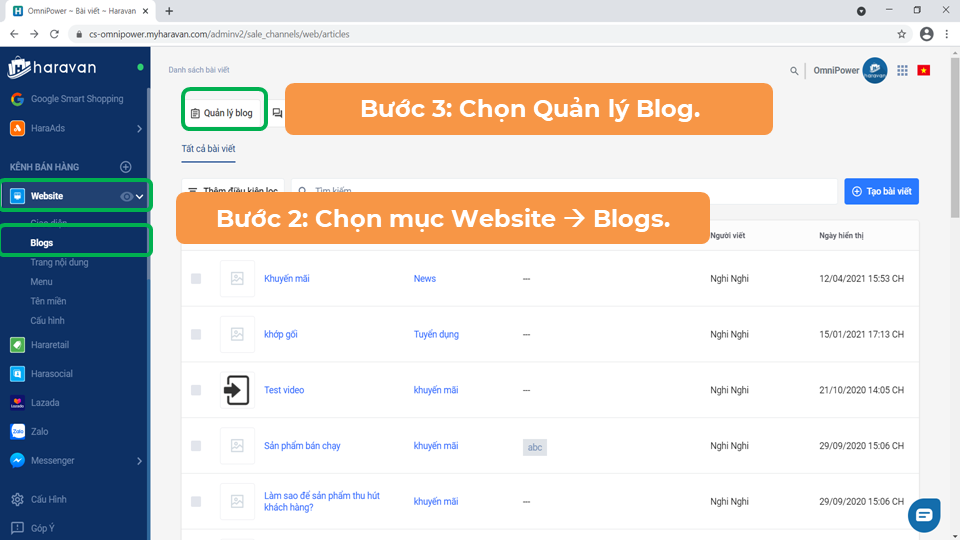Click comments icon beside Quản lý blog
960x540 pixels.
pyautogui.click(x=277, y=113)
